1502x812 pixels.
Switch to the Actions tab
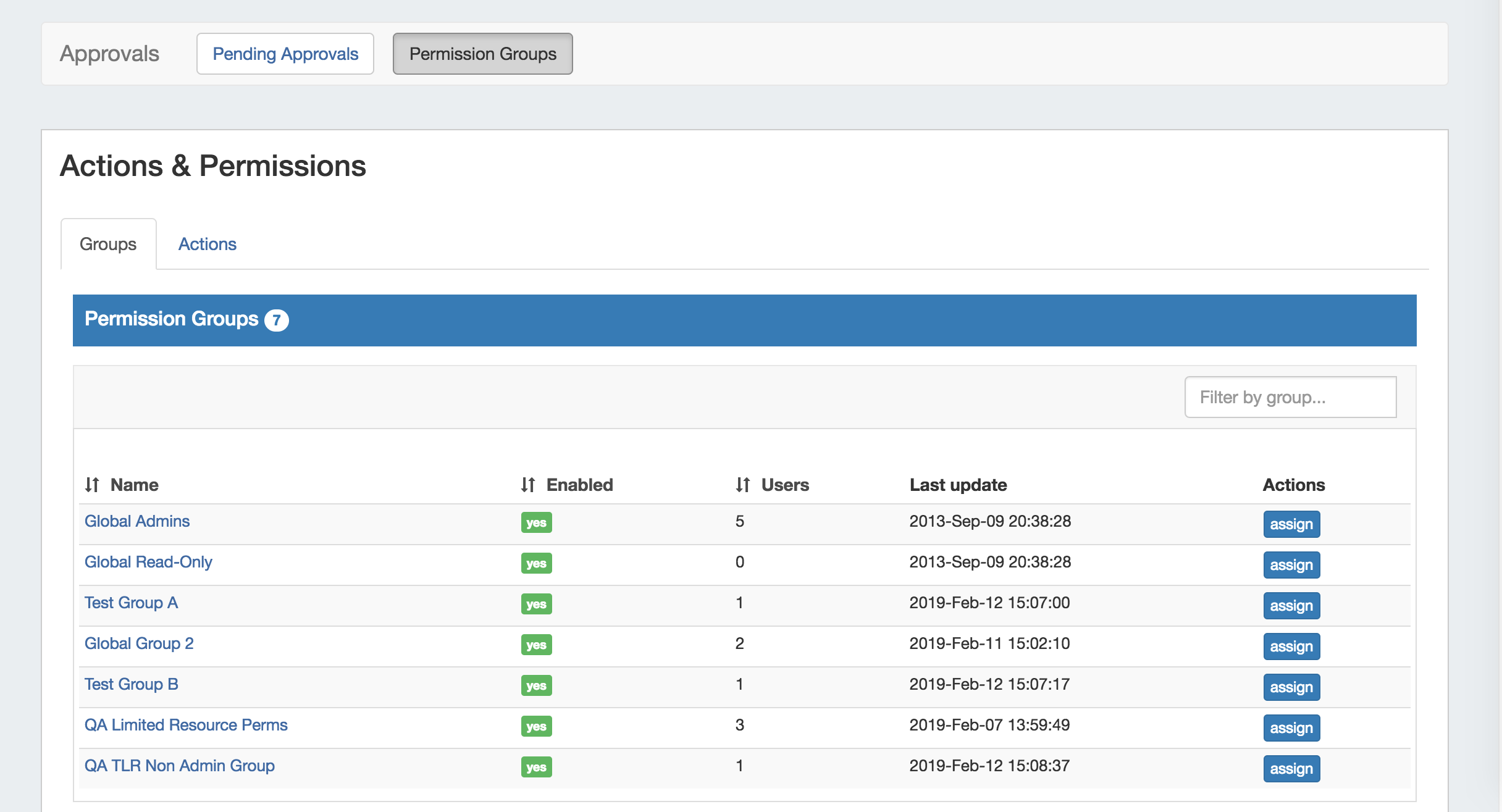(x=207, y=244)
